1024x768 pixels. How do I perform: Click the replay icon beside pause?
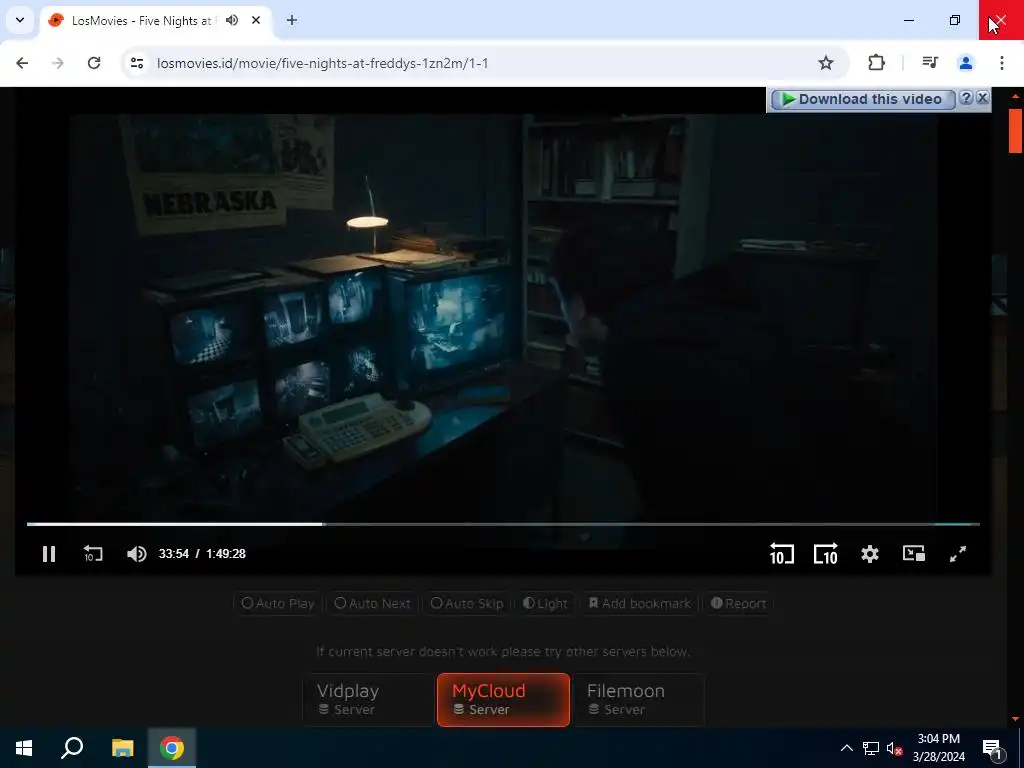point(93,554)
